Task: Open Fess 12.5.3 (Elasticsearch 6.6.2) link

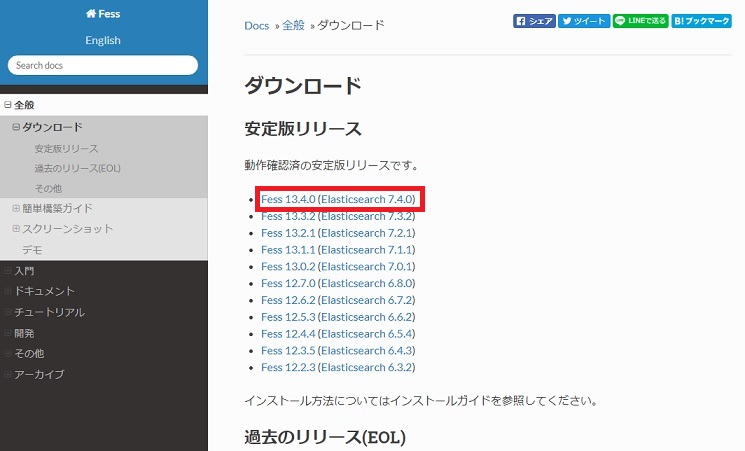Action: point(338,317)
